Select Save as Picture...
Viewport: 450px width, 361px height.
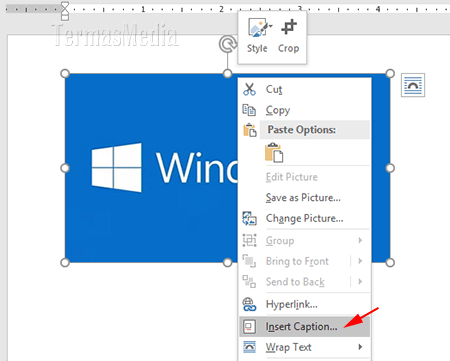(x=304, y=198)
